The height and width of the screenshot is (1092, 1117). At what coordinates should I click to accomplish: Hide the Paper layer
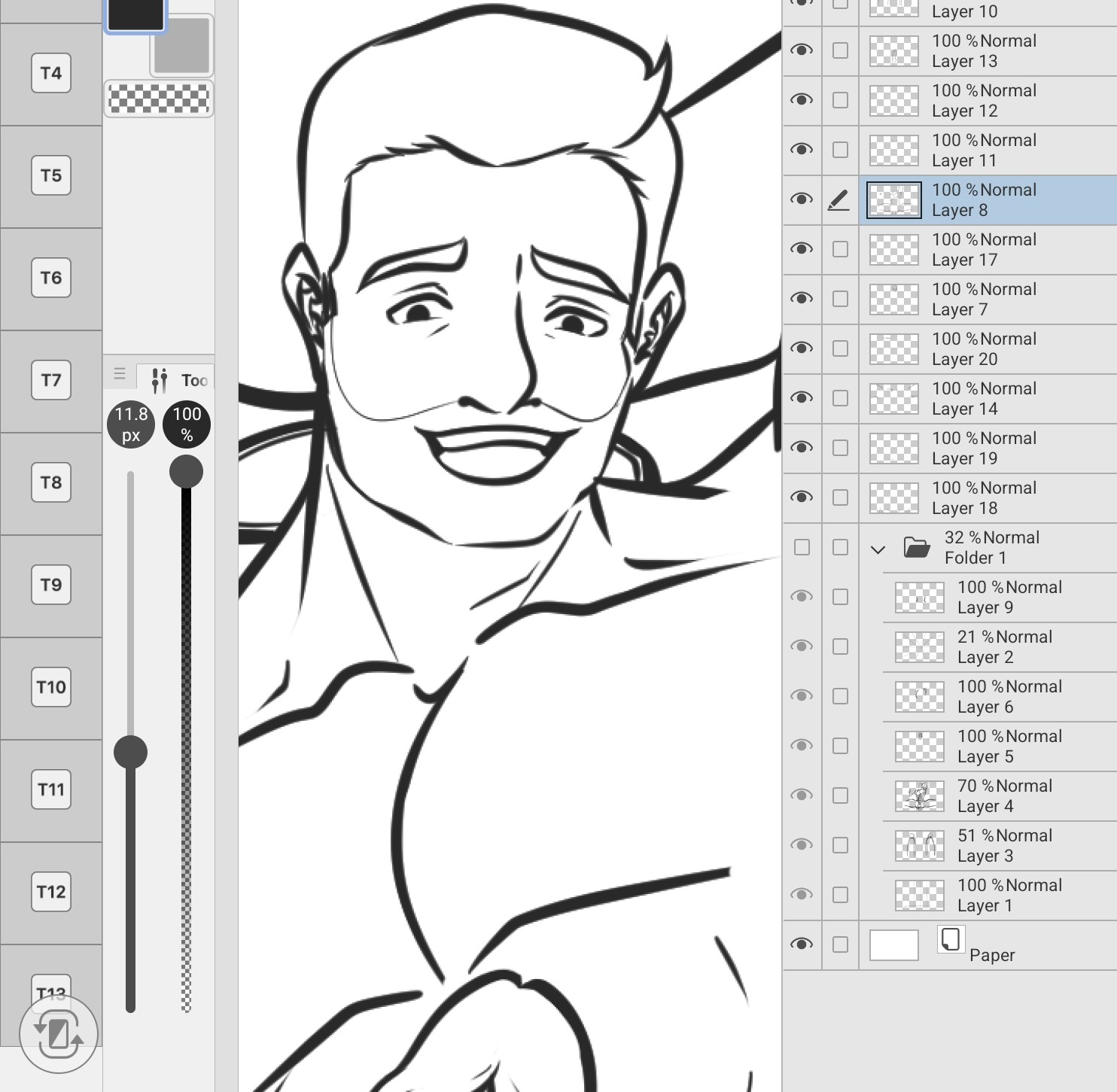click(x=802, y=944)
